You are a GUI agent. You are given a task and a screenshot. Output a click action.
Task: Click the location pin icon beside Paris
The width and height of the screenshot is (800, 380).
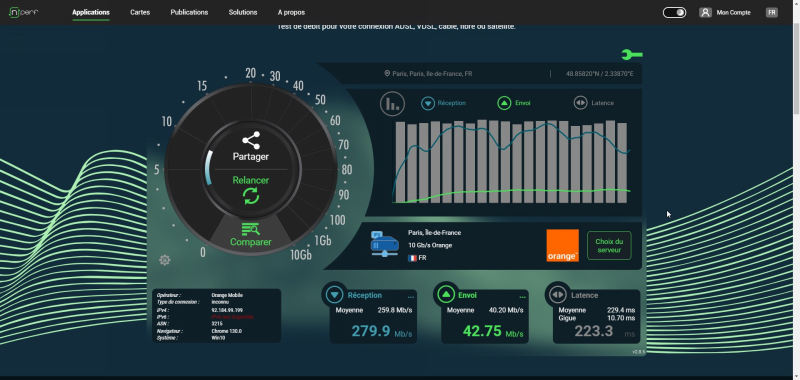(387, 74)
